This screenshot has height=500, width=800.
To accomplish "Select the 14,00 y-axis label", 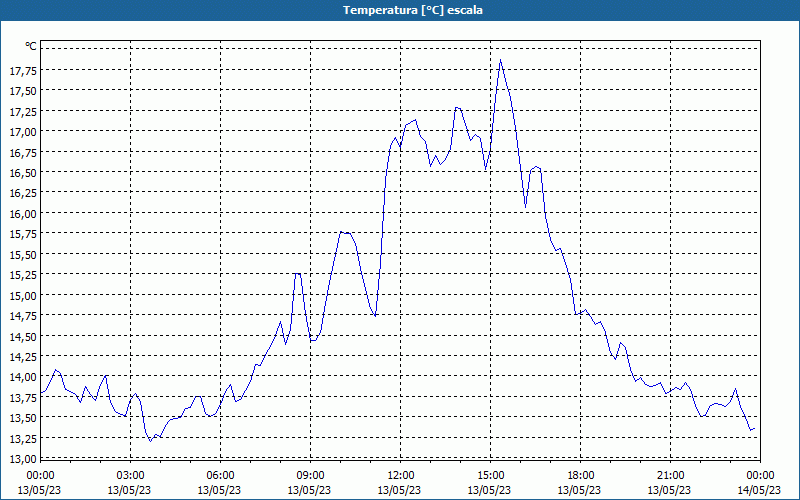I will [23, 378].
